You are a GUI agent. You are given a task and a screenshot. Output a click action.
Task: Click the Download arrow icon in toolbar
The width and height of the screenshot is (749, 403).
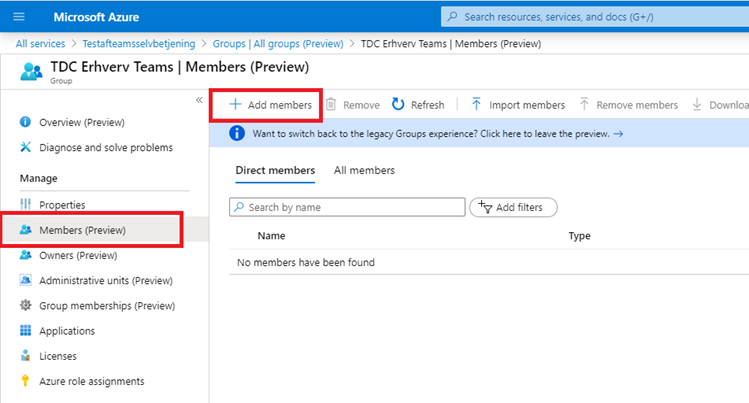tap(697, 104)
